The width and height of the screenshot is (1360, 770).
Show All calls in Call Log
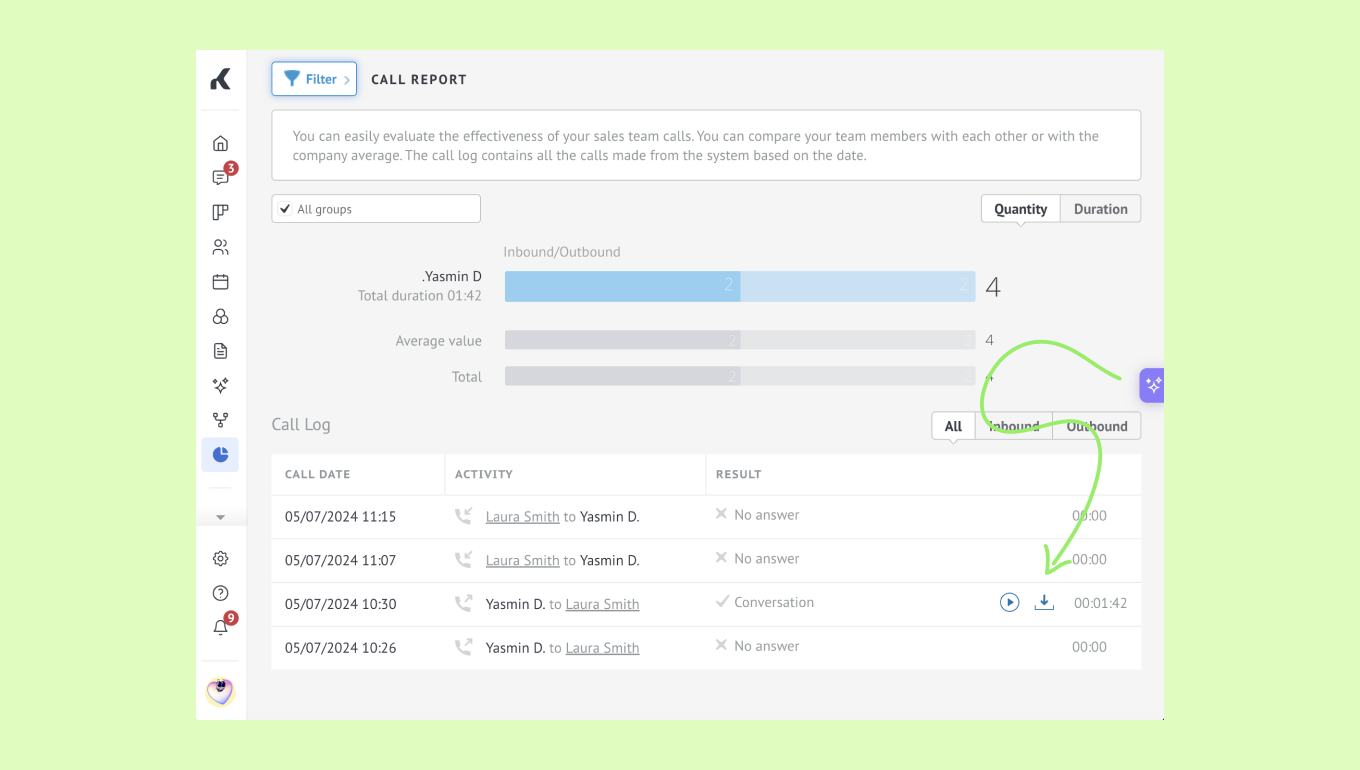pos(953,426)
